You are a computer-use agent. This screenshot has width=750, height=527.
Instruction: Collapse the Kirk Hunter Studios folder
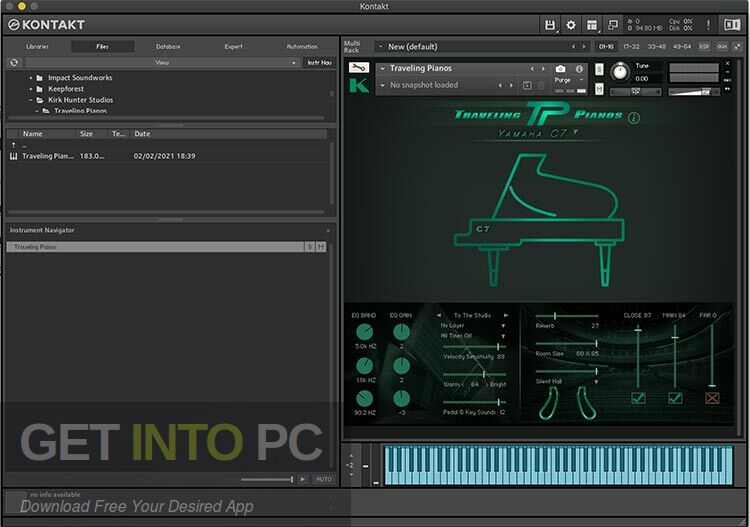tap(31, 100)
